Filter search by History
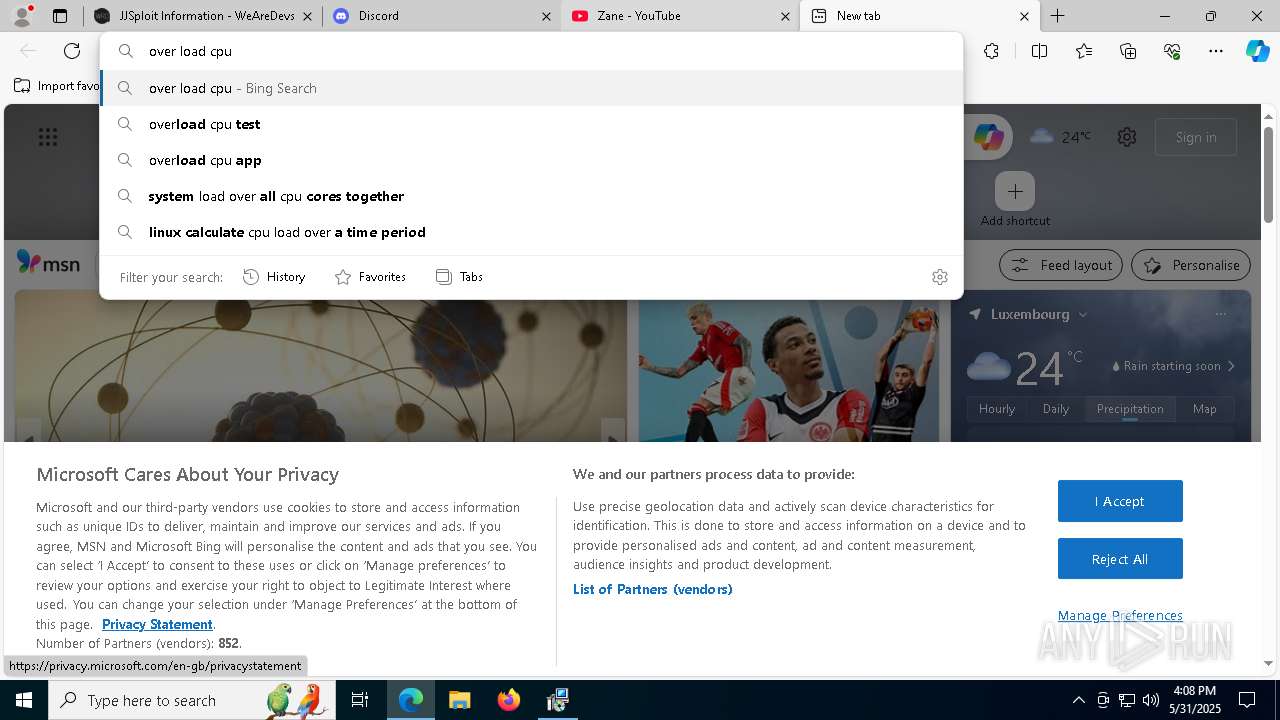Image resolution: width=1280 pixels, height=720 pixels. 274,277
